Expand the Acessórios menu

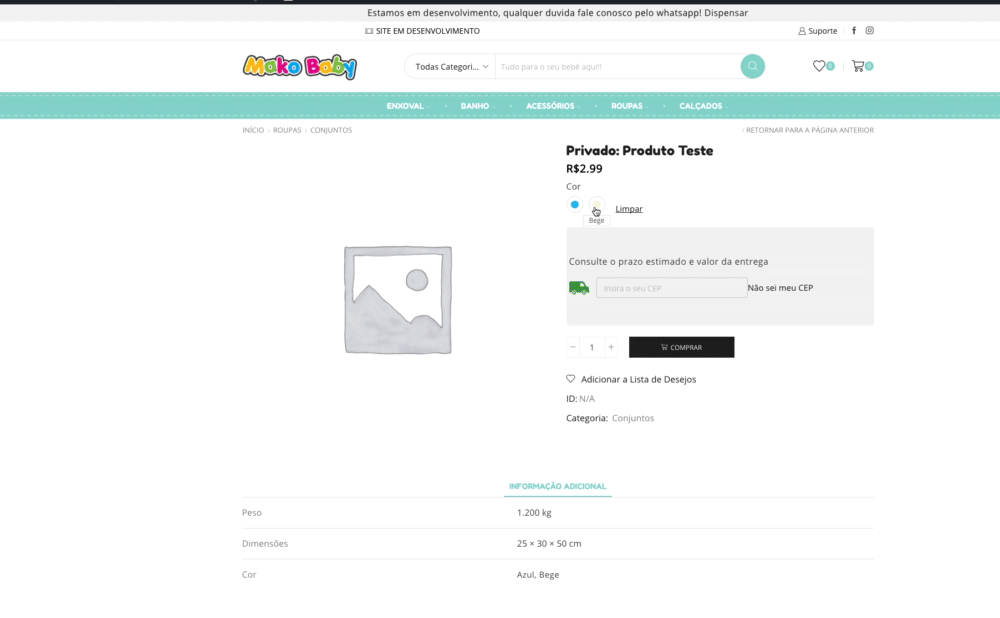coord(551,106)
